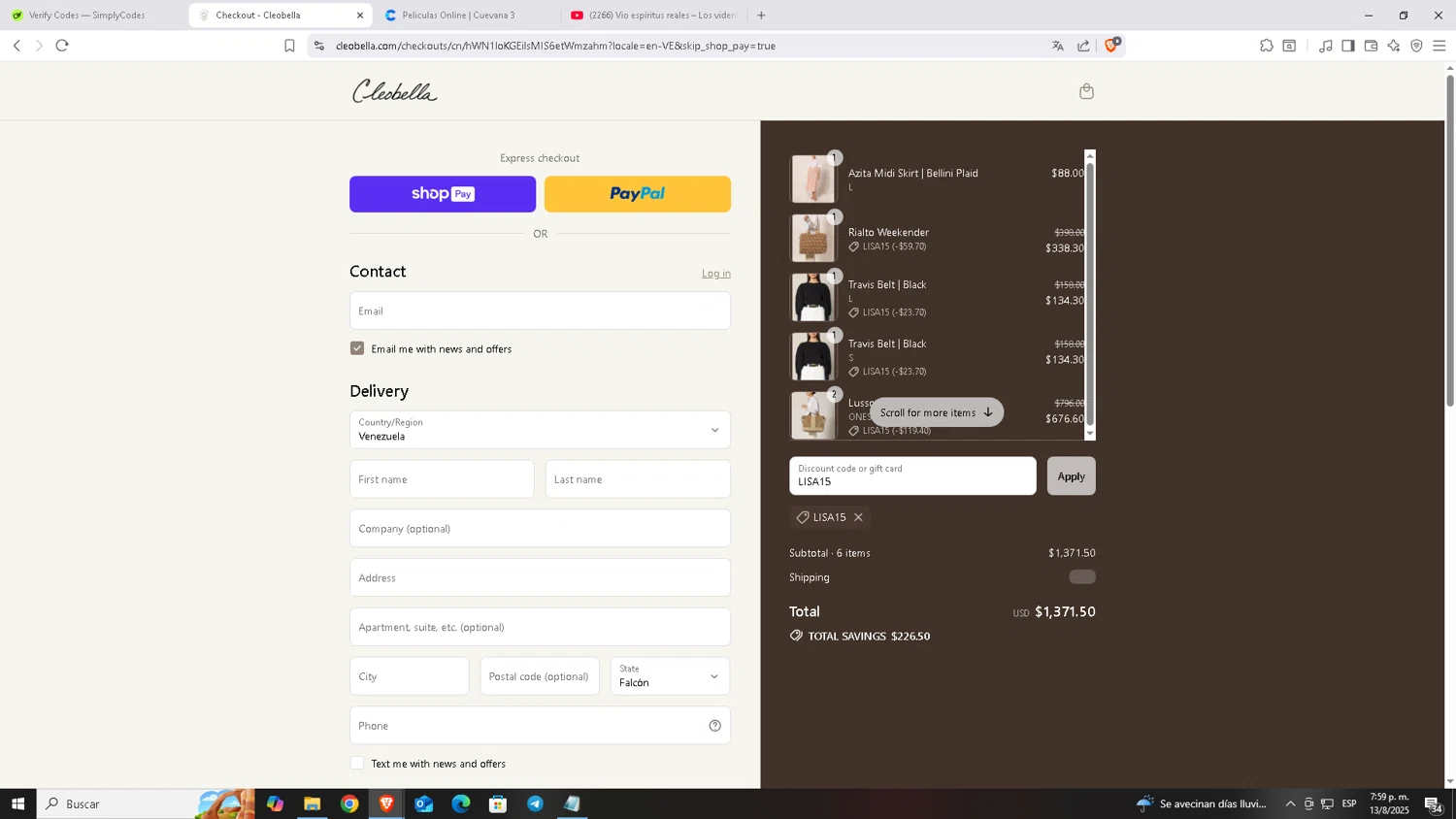Go back to previous page
This screenshot has height=819, width=1456.
click(x=17, y=46)
